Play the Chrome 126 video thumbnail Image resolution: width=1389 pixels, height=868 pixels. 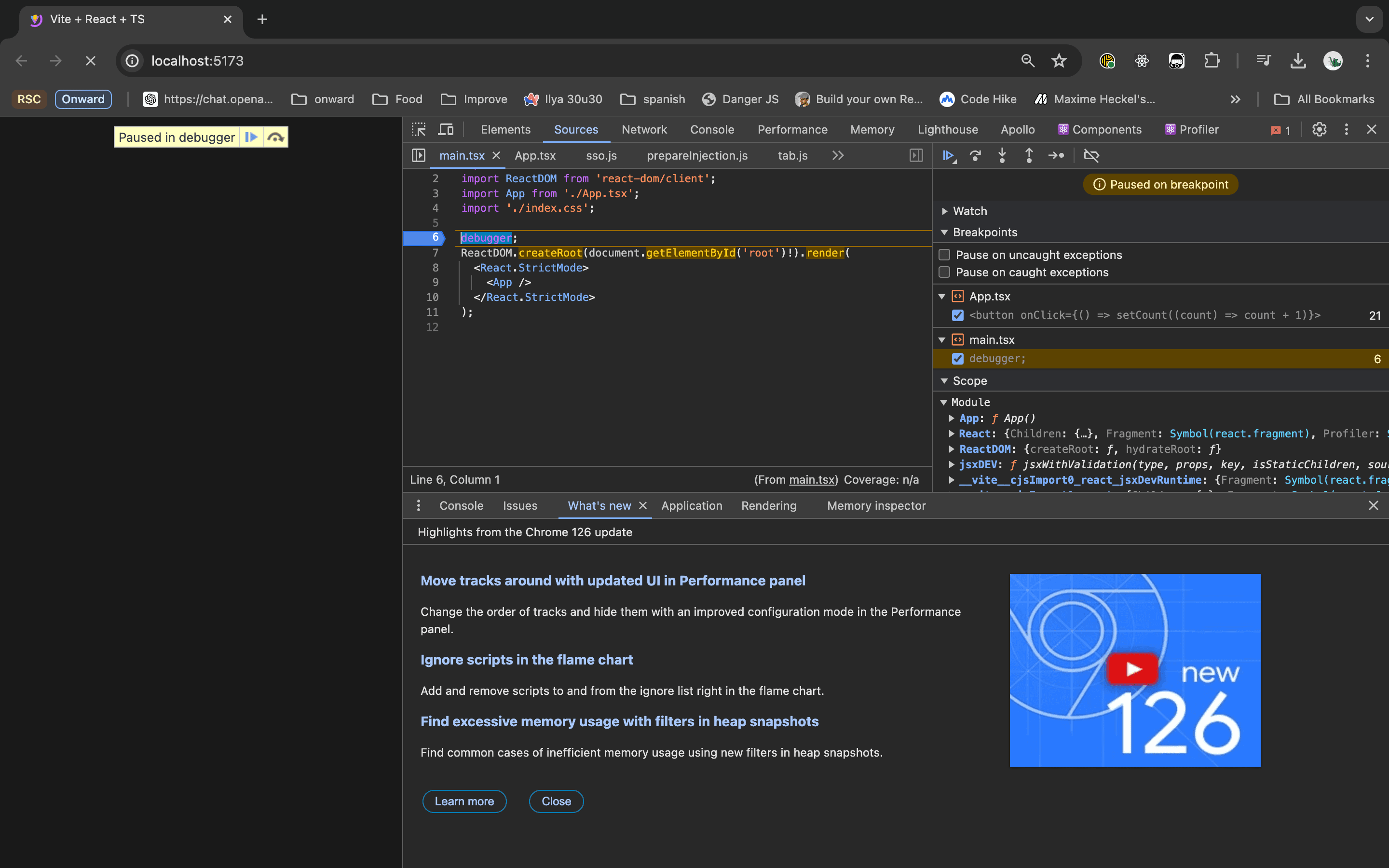click(x=1132, y=669)
